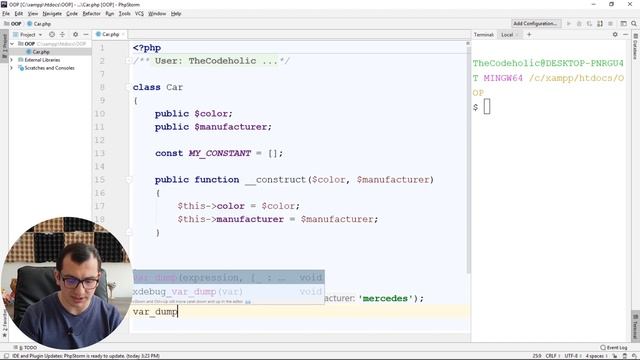This screenshot has height=360, width=640.
Task: Click Car.php in the navigation breadcrumb
Action: click(x=39, y=24)
